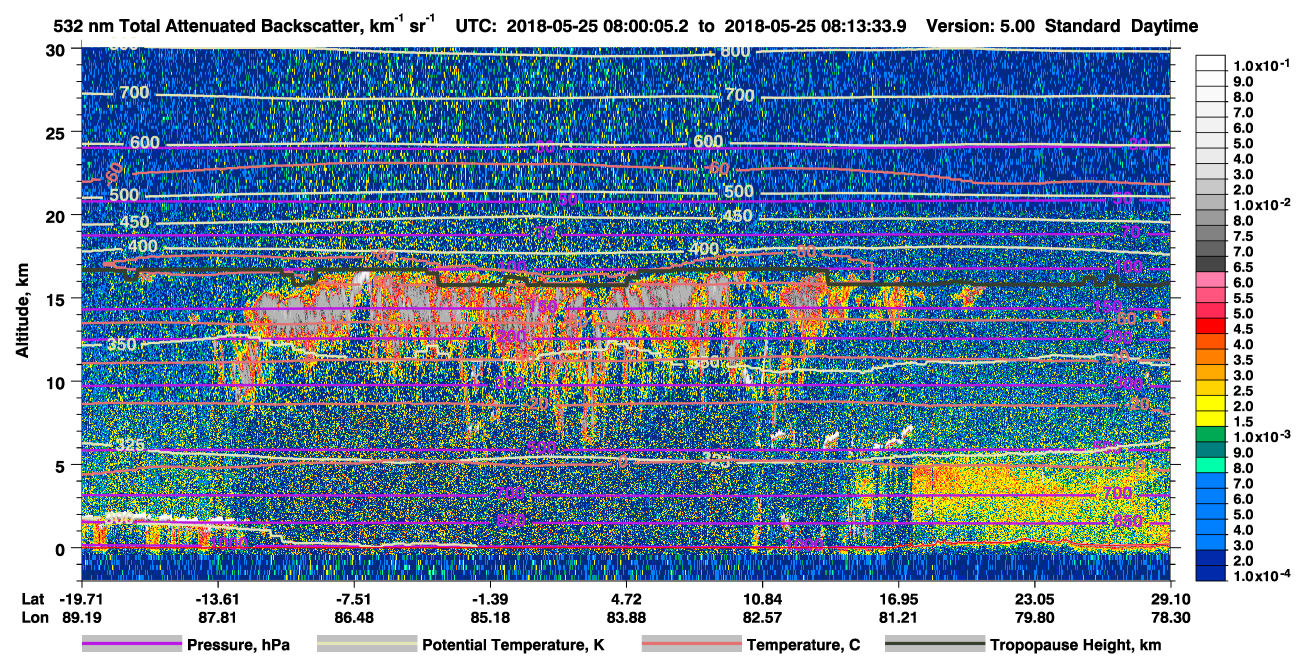Click longitude value '83.88'
This screenshot has width=1300, height=667.
point(627,618)
